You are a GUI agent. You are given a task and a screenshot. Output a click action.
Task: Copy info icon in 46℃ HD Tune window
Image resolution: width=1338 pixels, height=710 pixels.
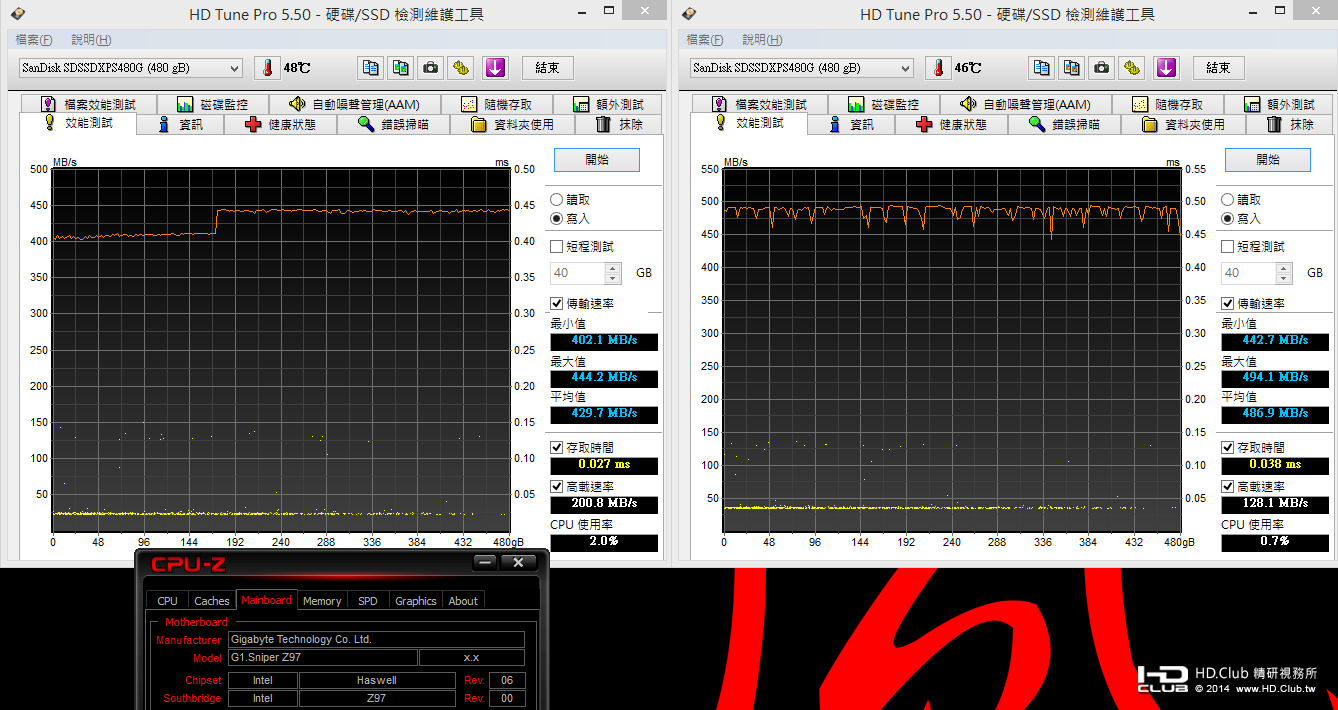(1042, 68)
